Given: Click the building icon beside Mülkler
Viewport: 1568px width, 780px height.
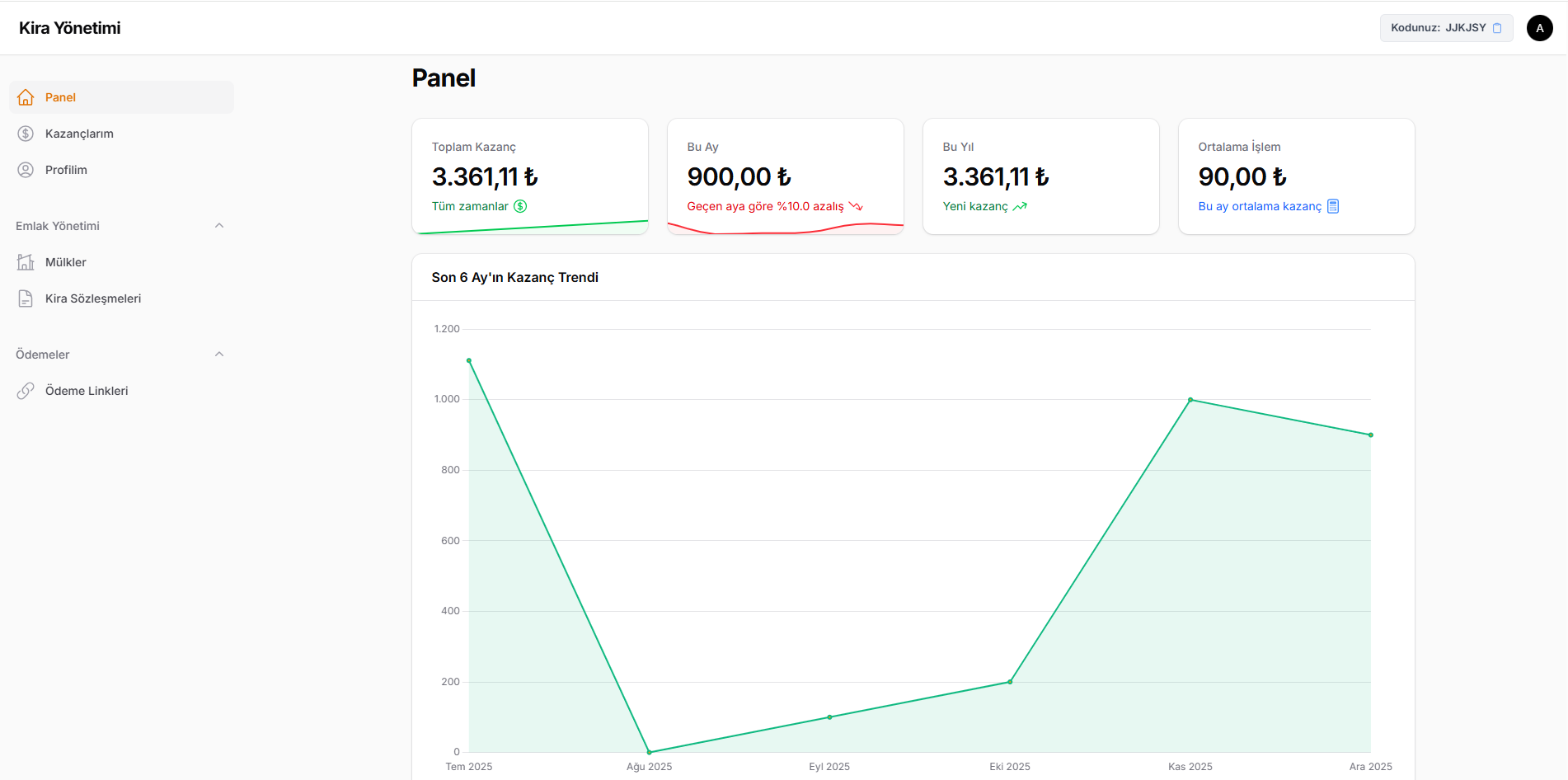Looking at the screenshot, I should (x=26, y=262).
